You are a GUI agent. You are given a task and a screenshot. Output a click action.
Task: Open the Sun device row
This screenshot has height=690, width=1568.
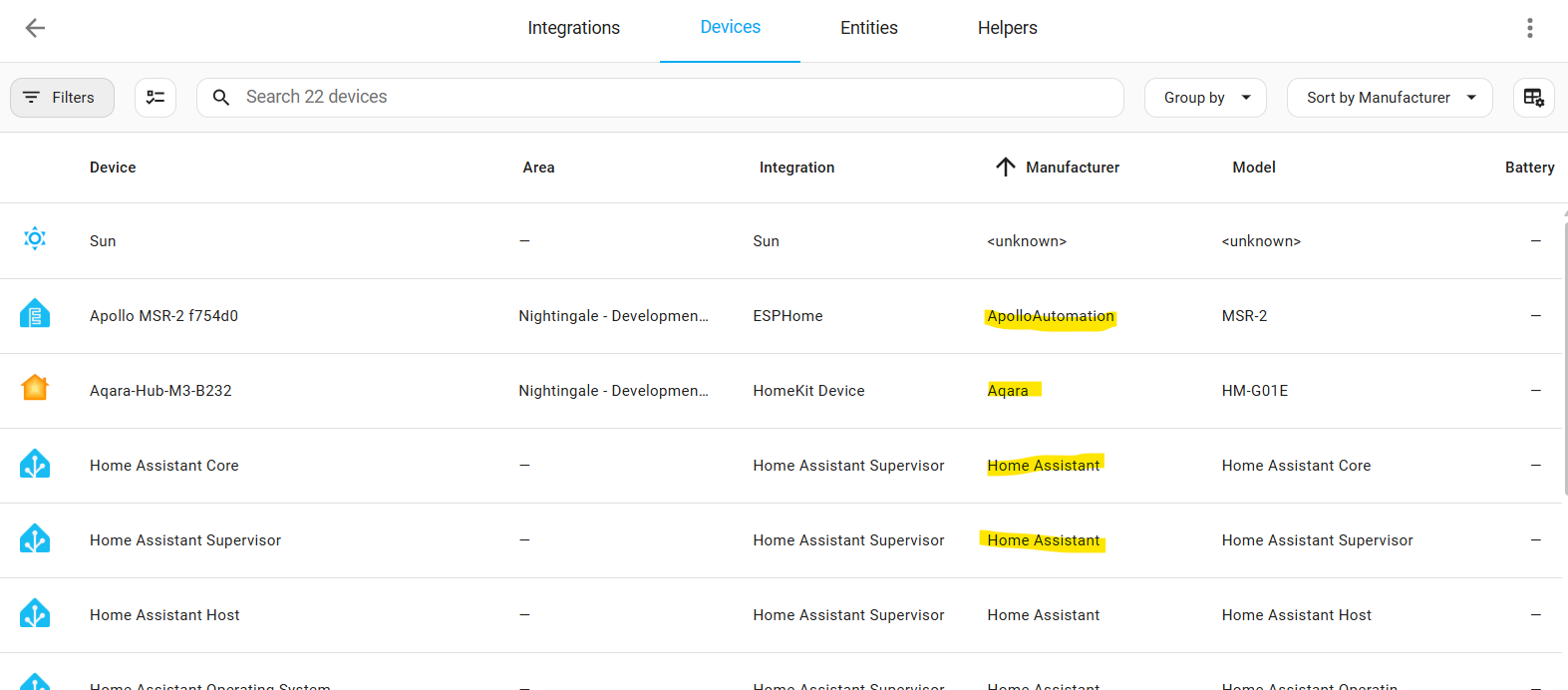coord(781,241)
